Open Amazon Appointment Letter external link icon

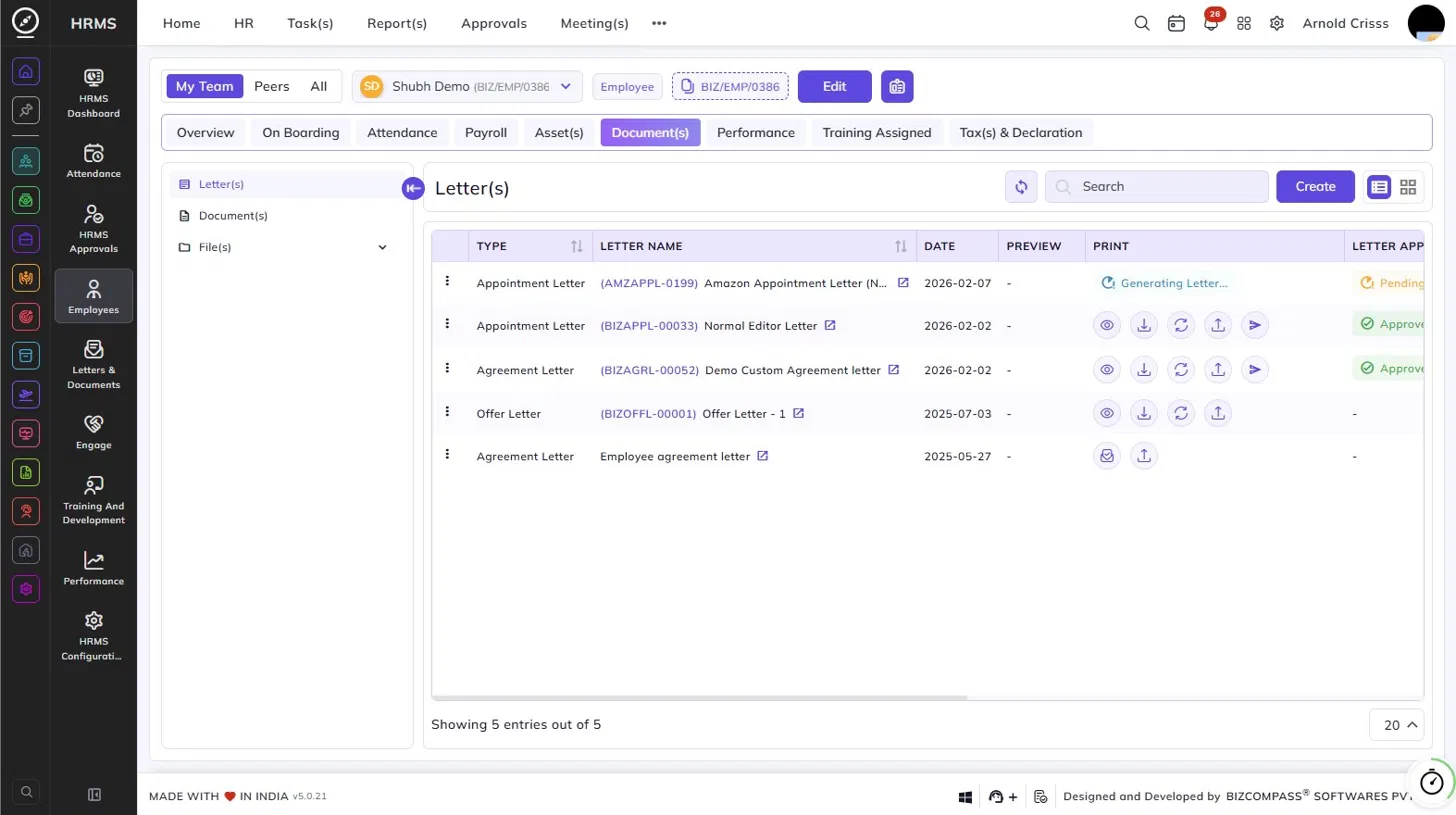[x=903, y=283]
